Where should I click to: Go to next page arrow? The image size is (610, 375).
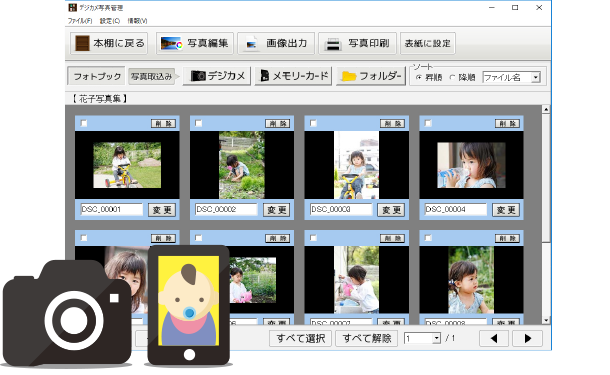tap(528, 338)
